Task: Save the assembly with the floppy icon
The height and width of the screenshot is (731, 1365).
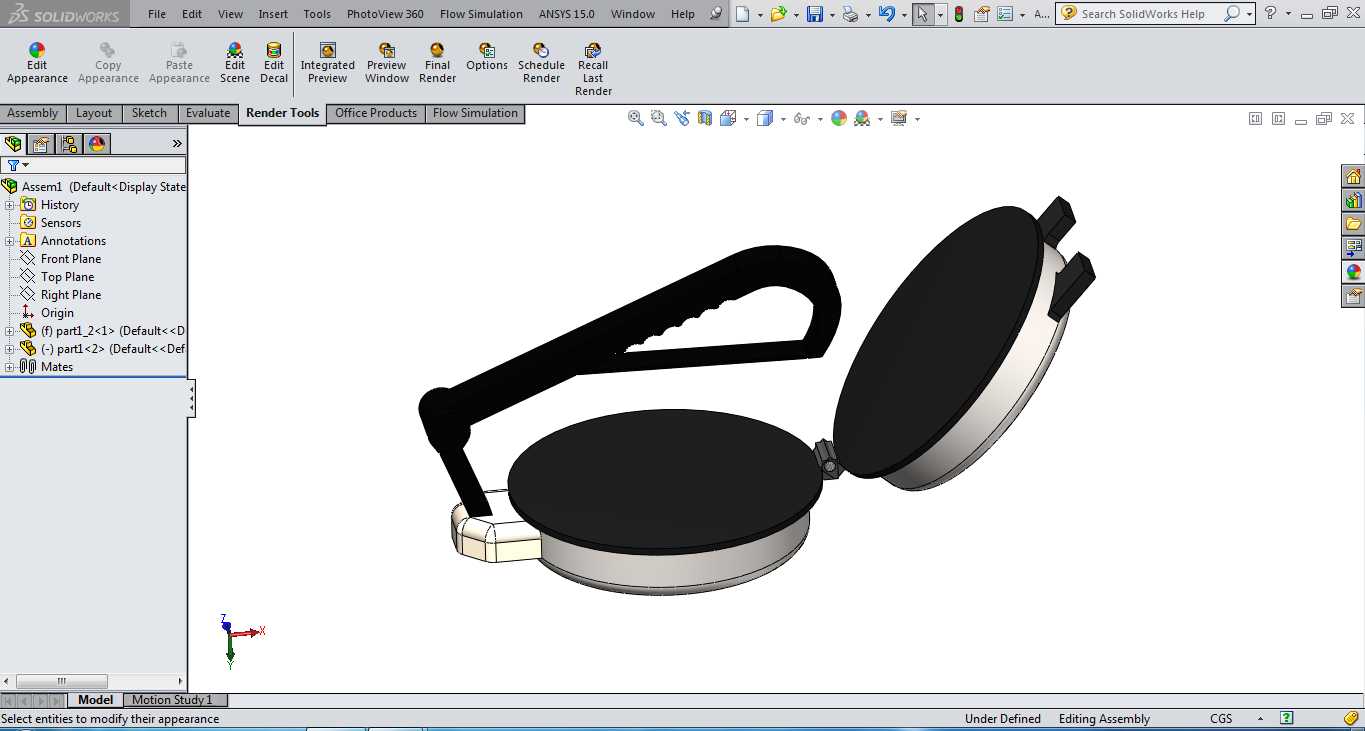Action: point(814,14)
